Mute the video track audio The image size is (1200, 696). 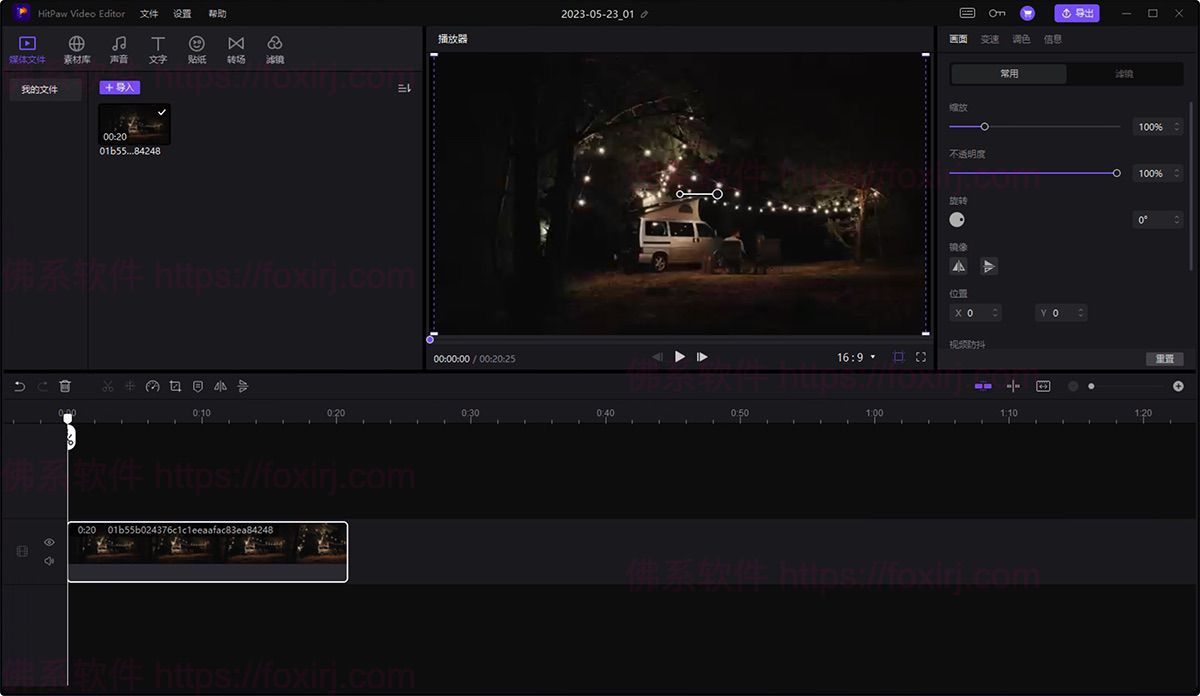tap(49, 561)
